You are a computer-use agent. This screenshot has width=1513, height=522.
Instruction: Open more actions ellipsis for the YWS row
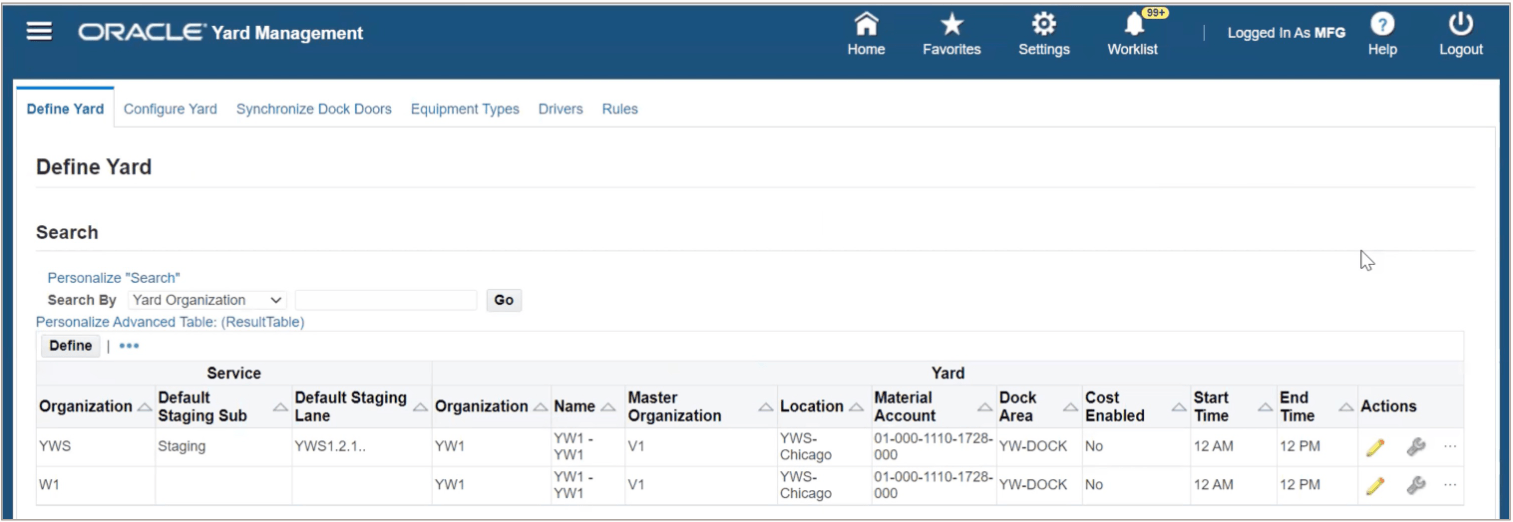click(x=1450, y=447)
